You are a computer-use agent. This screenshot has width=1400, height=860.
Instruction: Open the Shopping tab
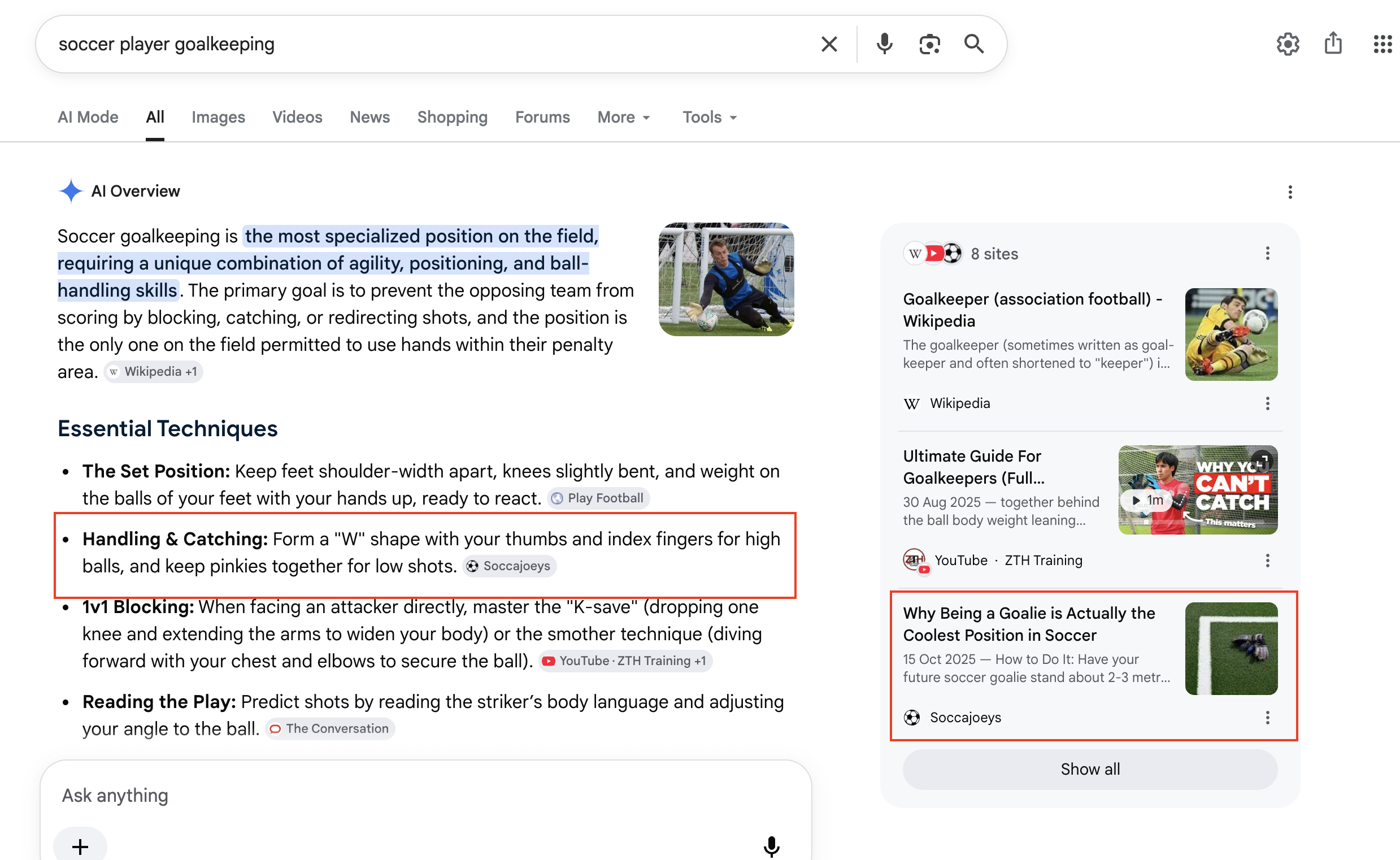pyautogui.click(x=452, y=117)
